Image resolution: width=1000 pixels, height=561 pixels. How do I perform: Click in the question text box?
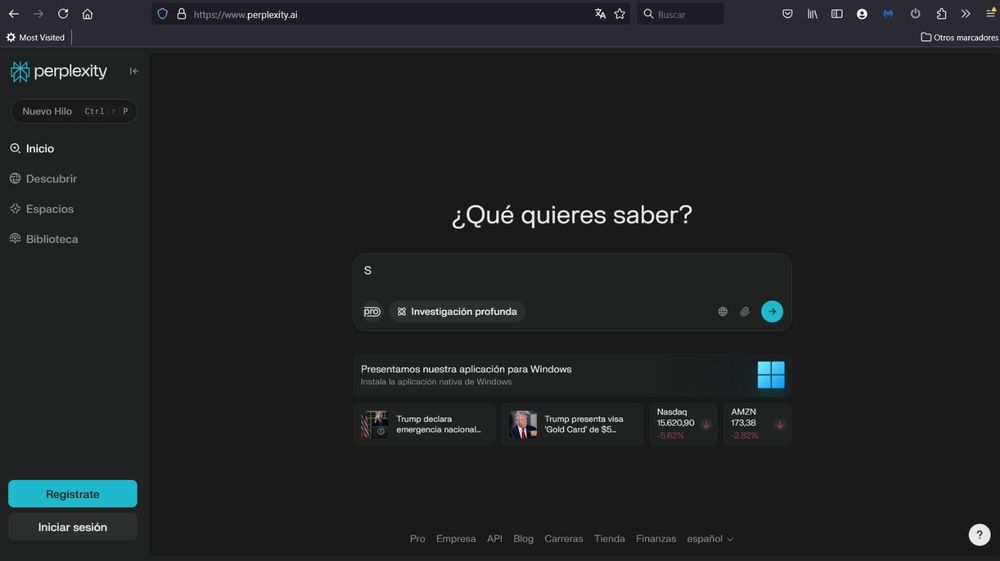pyautogui.click(x=572, y=272)
